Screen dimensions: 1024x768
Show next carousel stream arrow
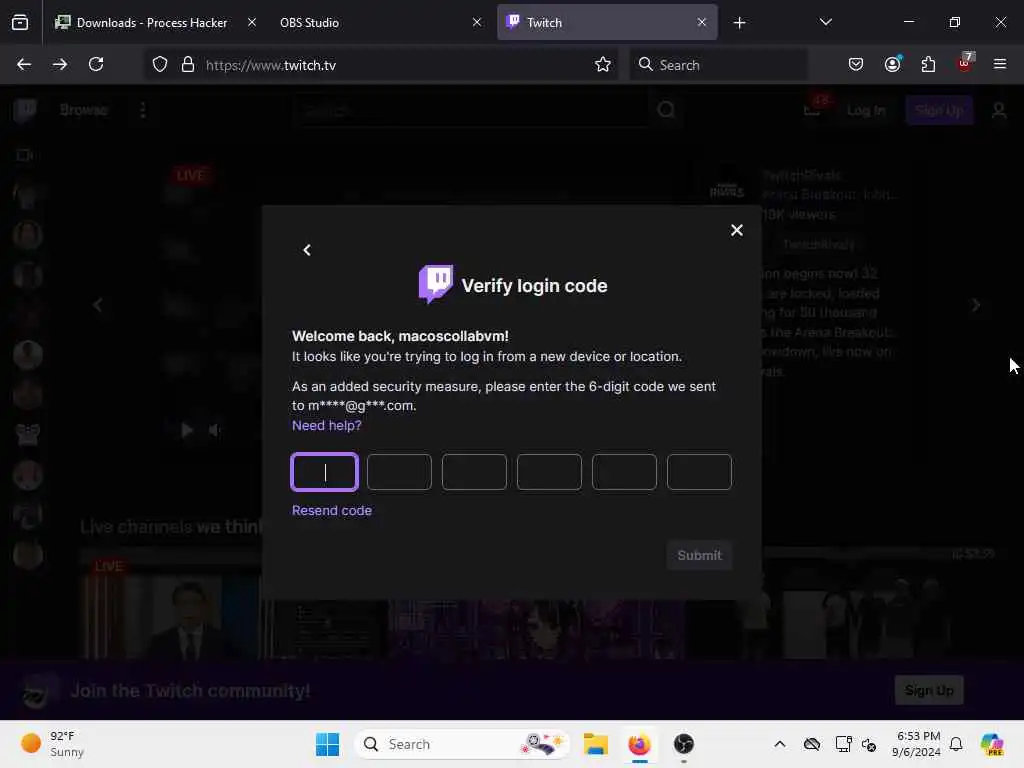pos(976,305)
